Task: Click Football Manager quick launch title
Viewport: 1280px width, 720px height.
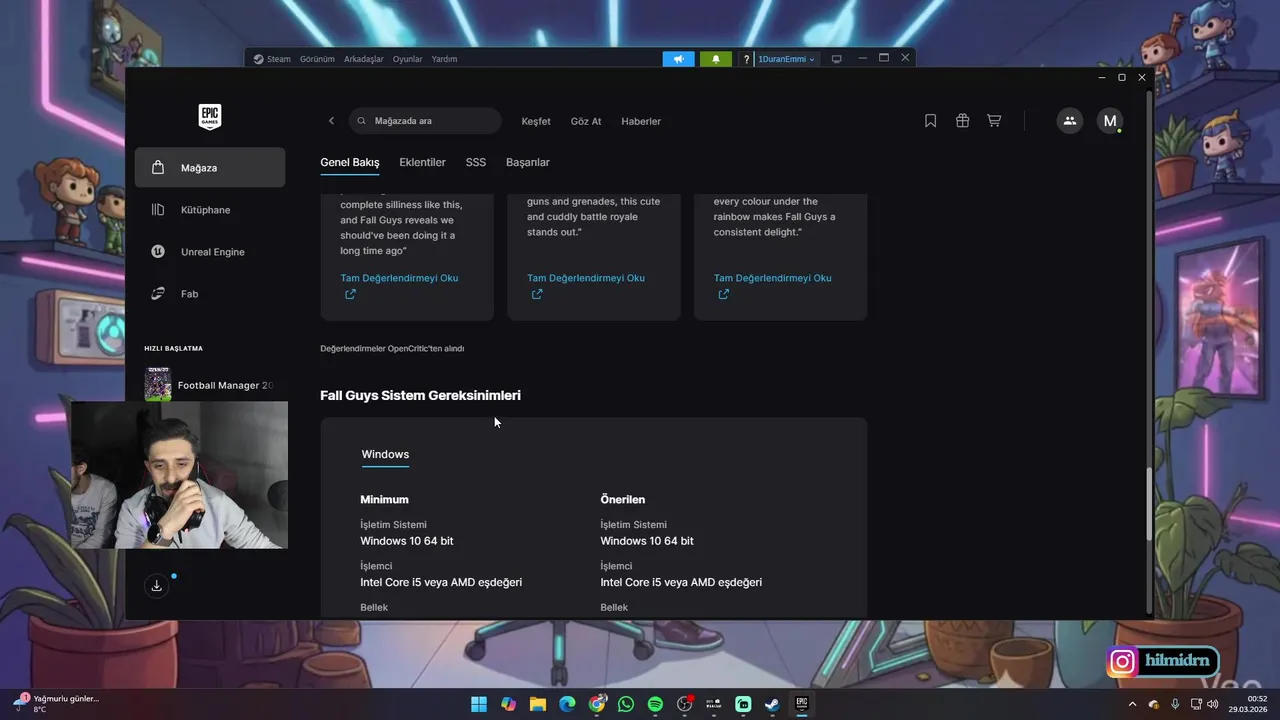Action: coord(225,385)
